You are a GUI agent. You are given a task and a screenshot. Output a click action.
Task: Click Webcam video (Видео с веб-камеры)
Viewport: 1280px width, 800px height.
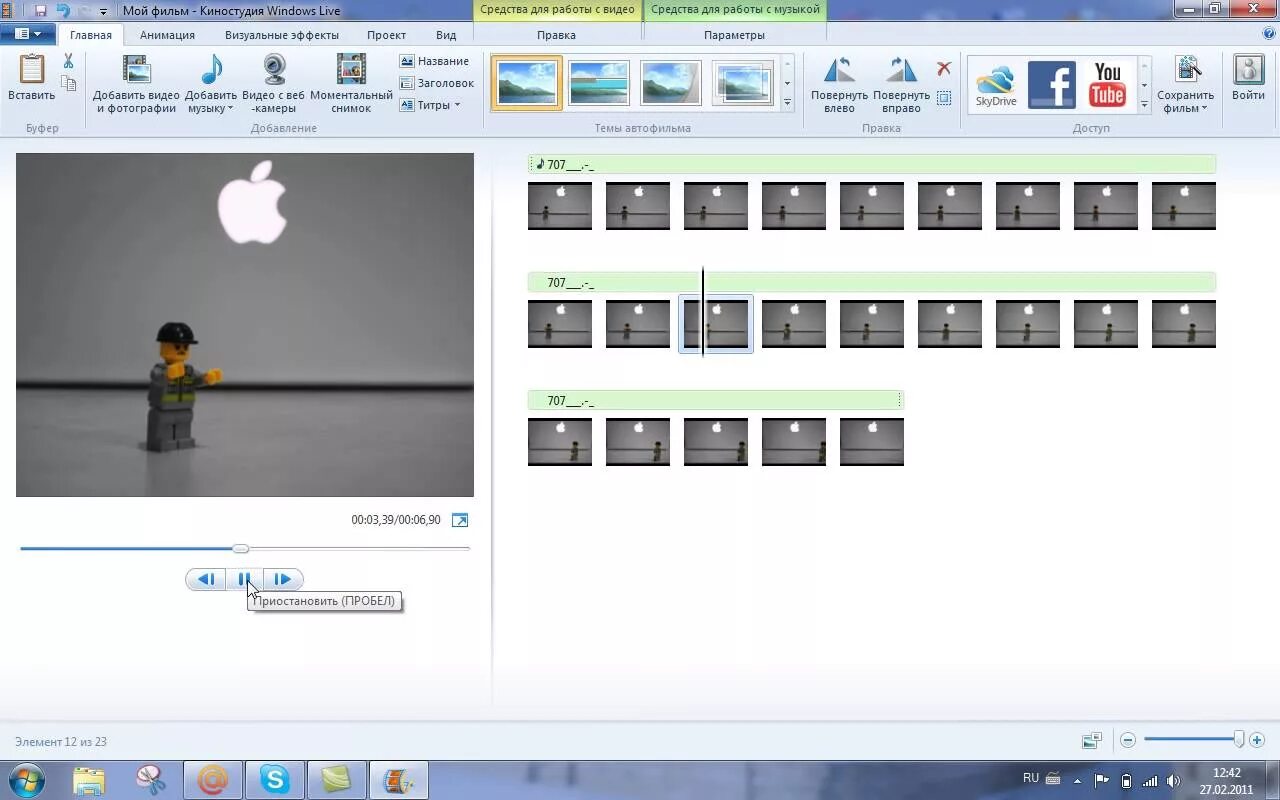pos(274,84)
